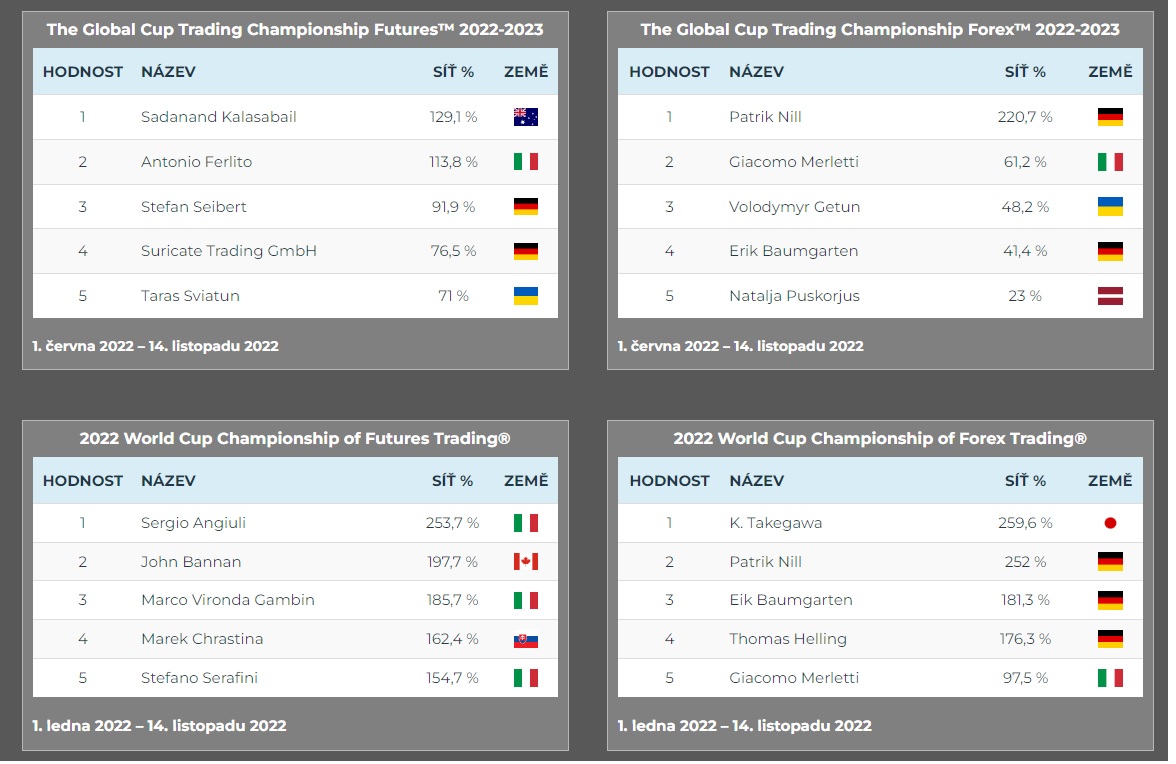Click Italy flag beside Stefano Serafini
This screenshot has height=764, width=1176.
tap(525, 678)
